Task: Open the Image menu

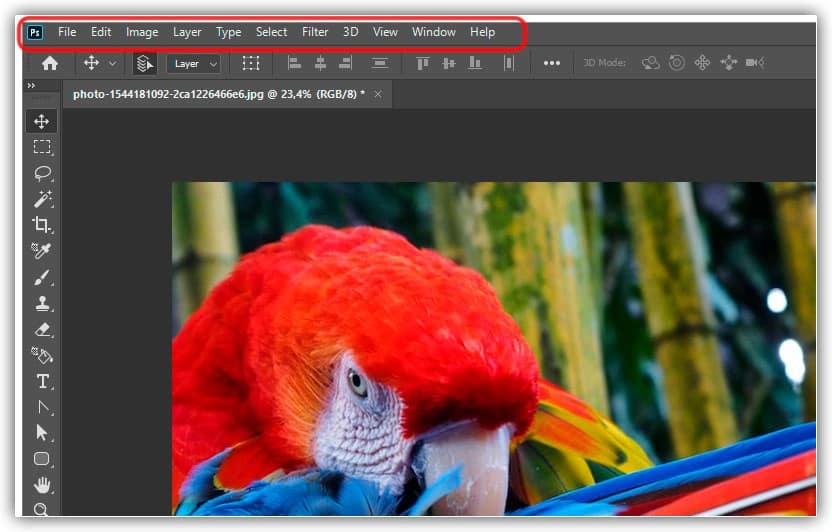Action: tap(142, 32)
